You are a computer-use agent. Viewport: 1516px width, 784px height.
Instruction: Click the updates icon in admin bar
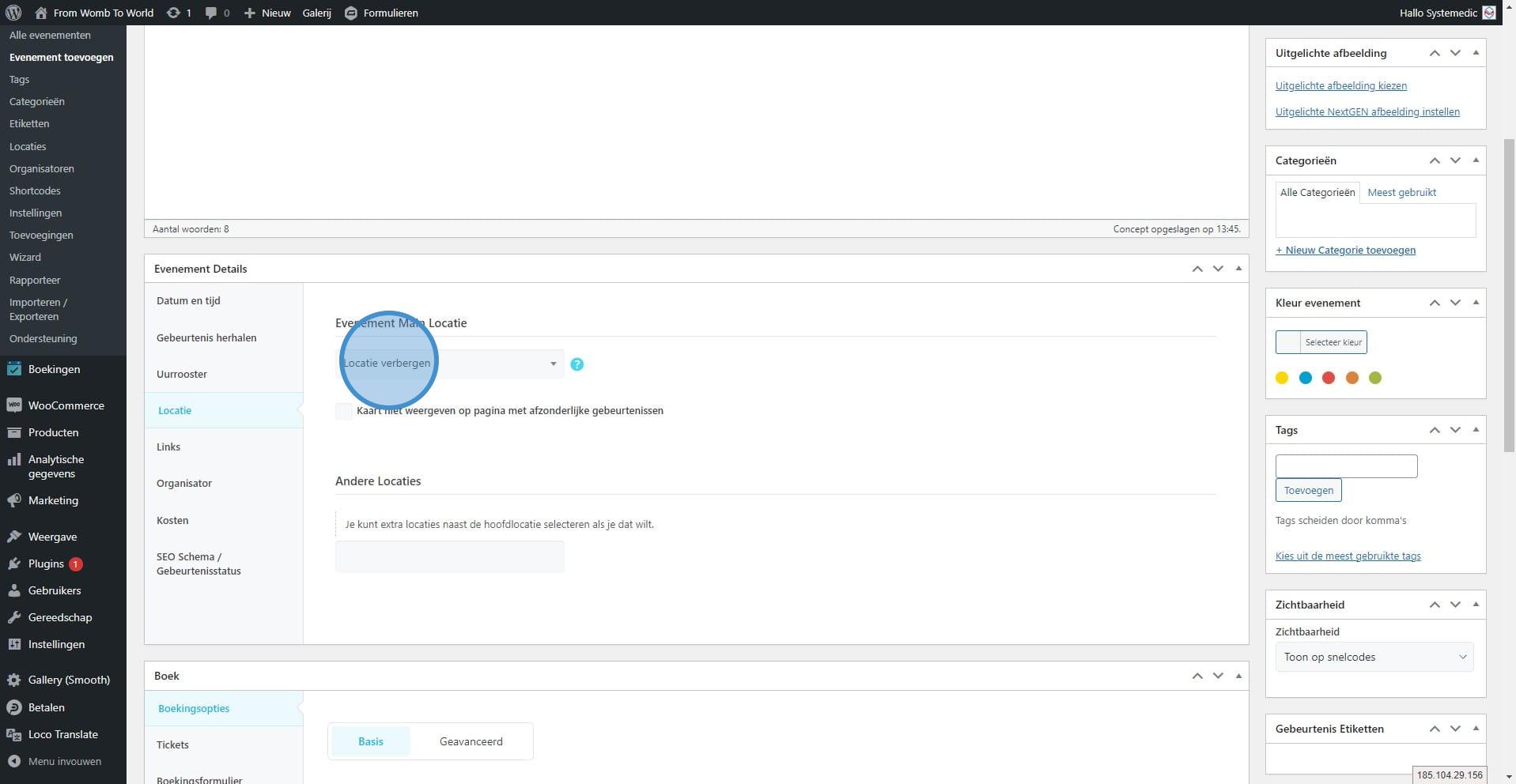coord(172,13)
